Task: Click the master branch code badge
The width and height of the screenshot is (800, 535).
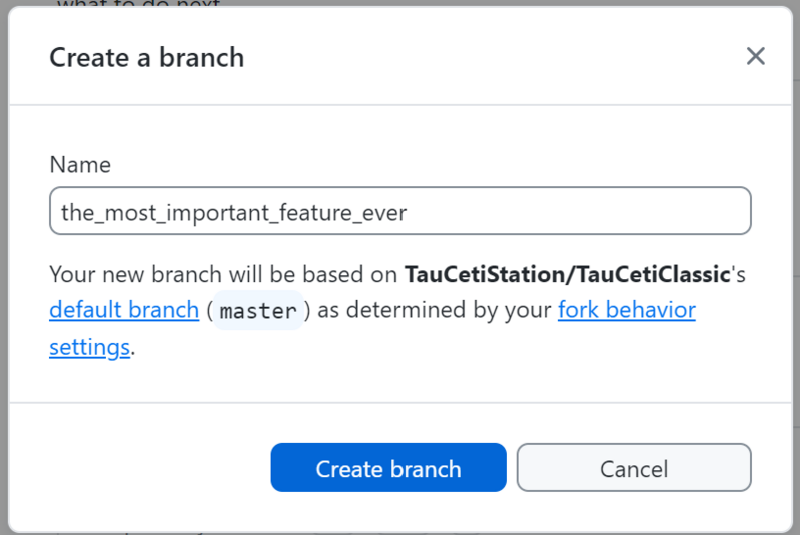Action: coord(258,311)
